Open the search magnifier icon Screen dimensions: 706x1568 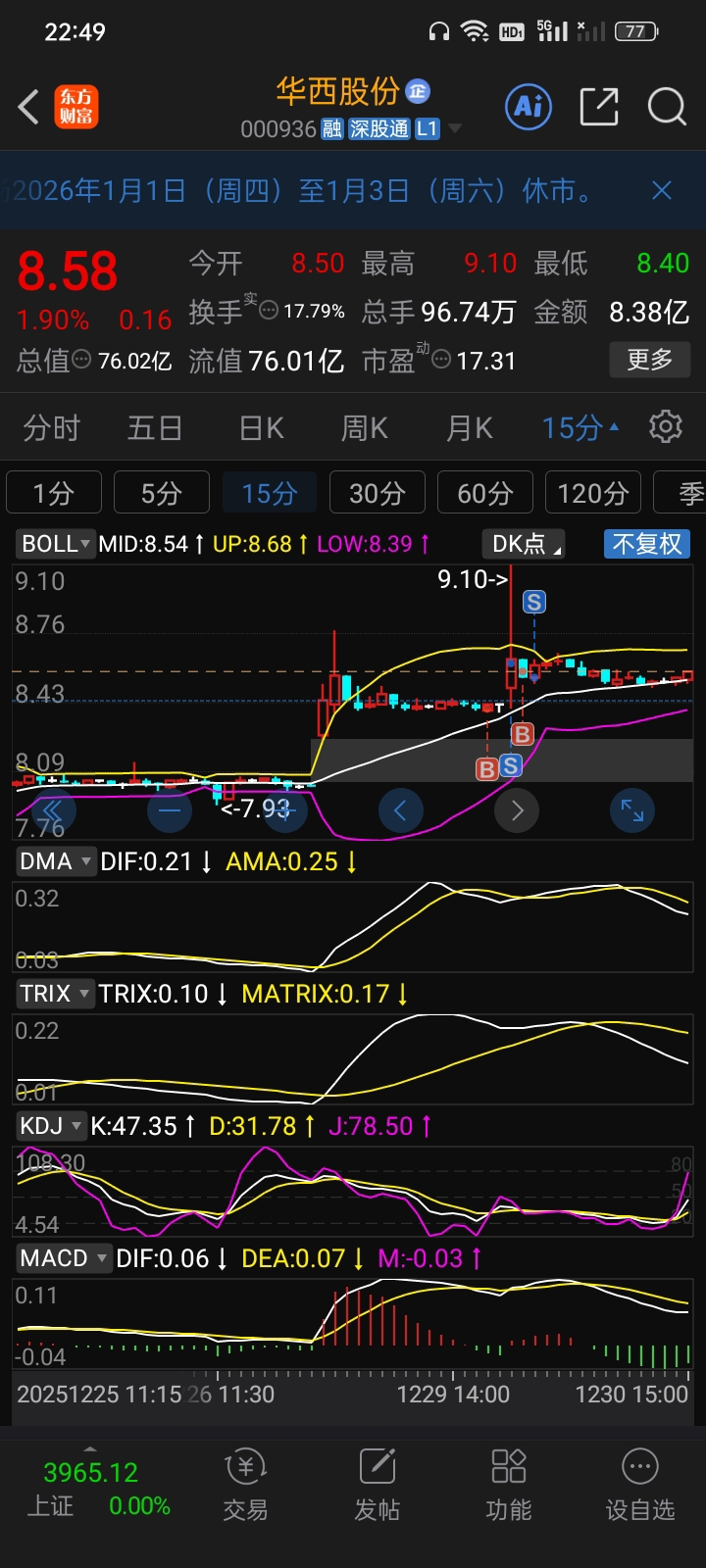[667, 106]
